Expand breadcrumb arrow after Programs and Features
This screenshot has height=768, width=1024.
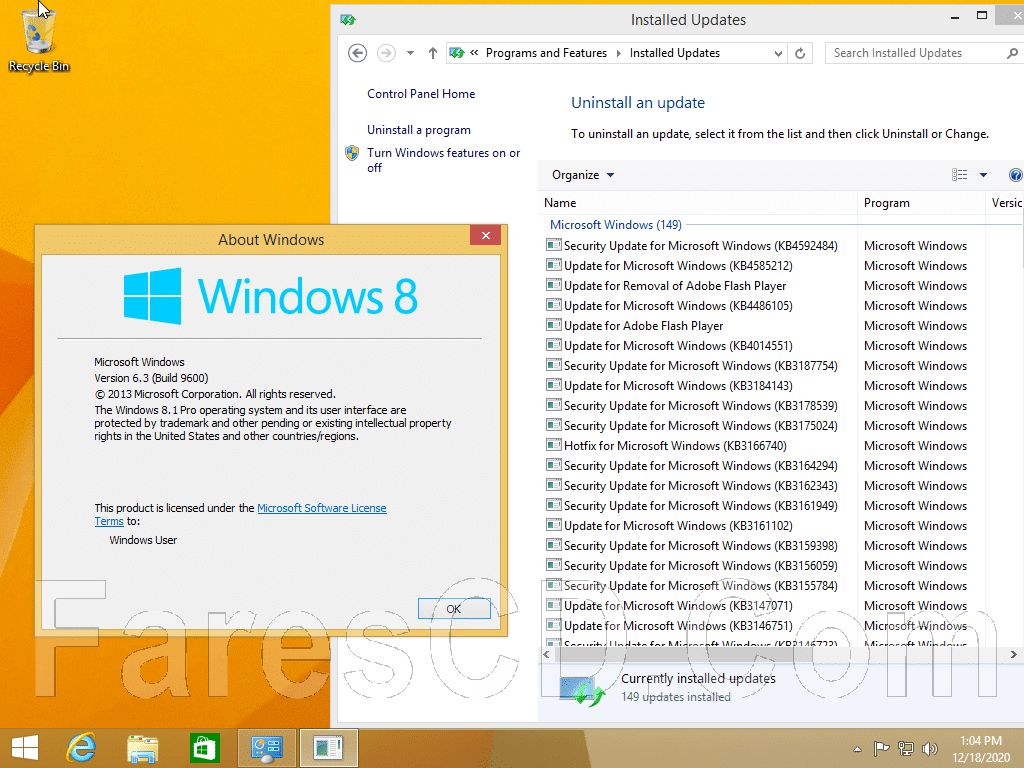coord(618,53)
